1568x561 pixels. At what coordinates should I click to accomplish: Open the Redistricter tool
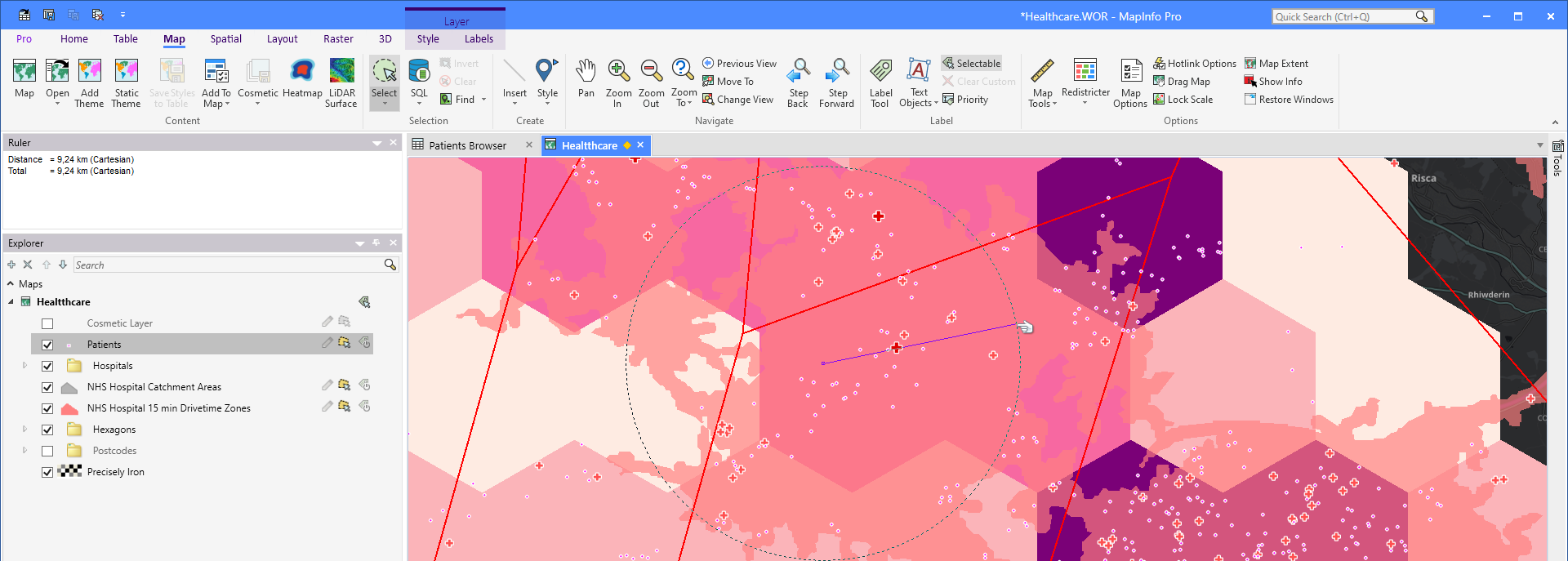1085,83
